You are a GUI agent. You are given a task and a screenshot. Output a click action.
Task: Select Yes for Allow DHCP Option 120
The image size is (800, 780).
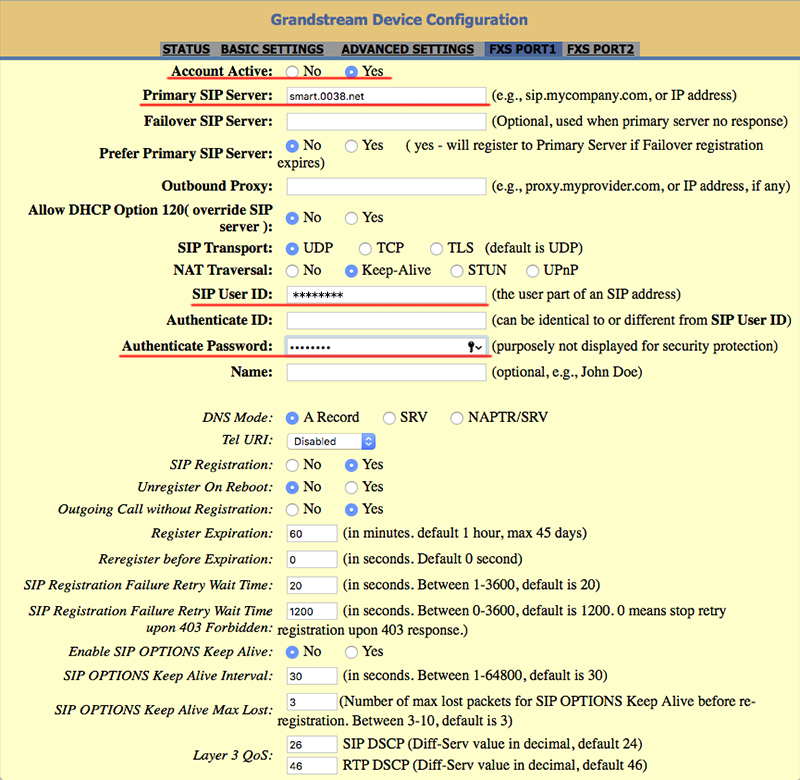tap(351, 218)
